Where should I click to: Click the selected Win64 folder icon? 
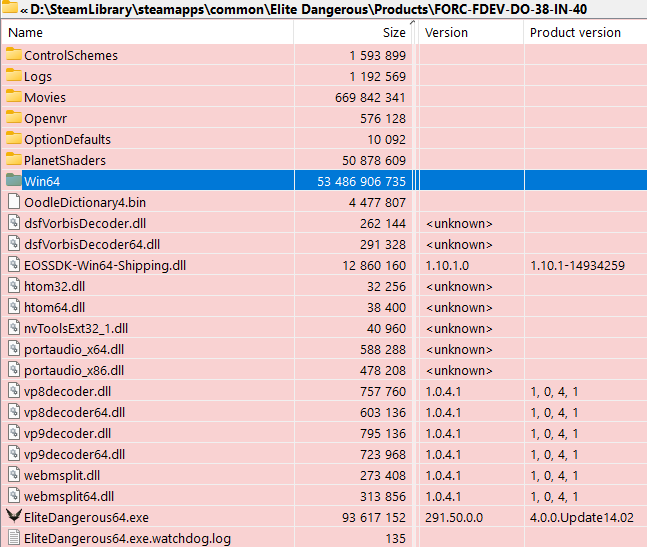click(14, 181)
